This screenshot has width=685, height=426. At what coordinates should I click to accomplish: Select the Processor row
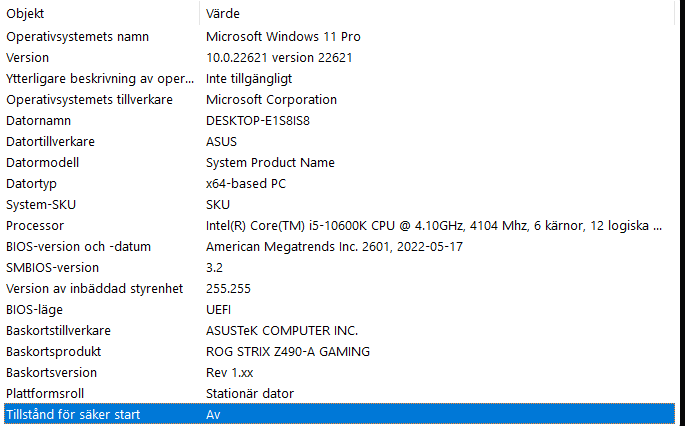tap(35, 226)
